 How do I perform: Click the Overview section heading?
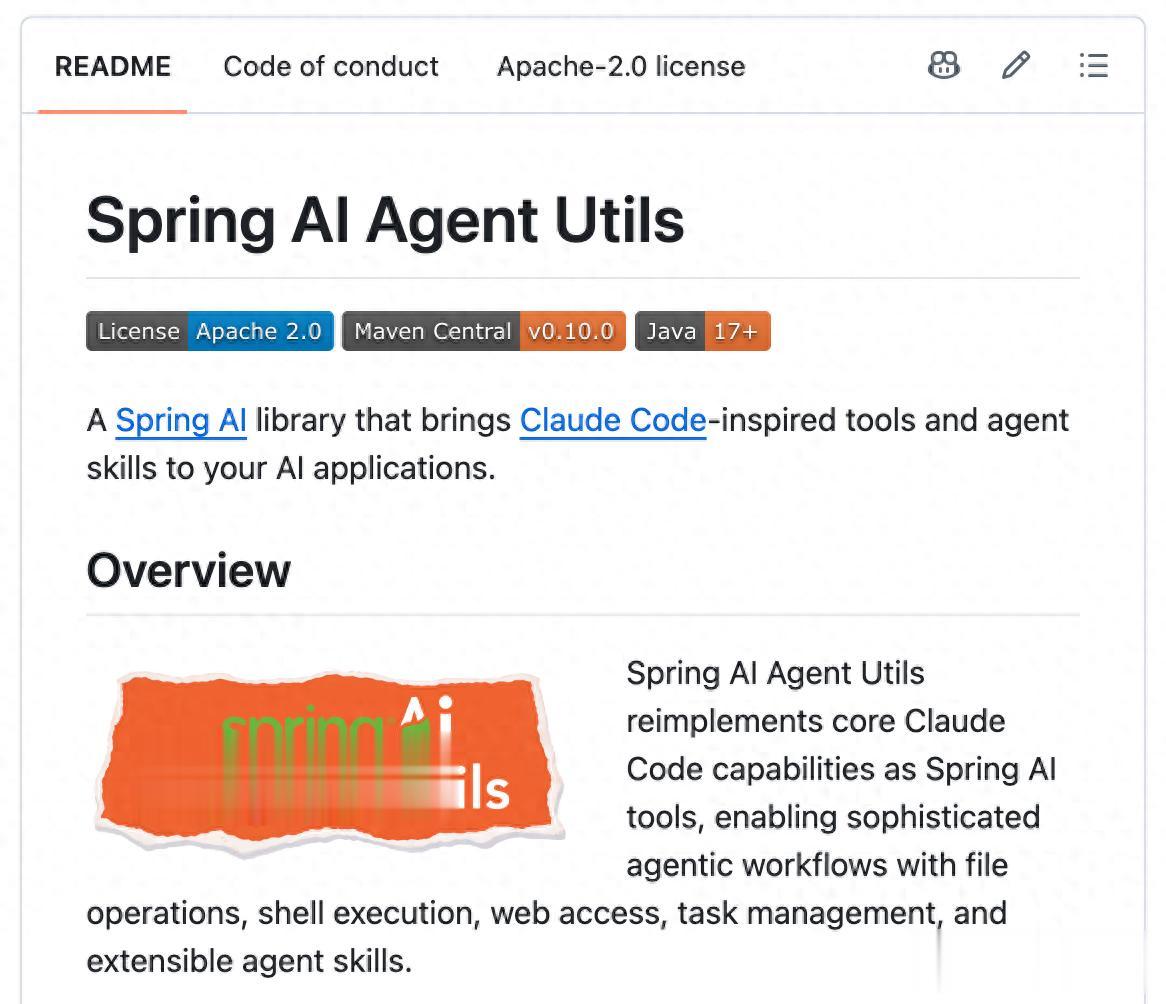coord(188,570)
